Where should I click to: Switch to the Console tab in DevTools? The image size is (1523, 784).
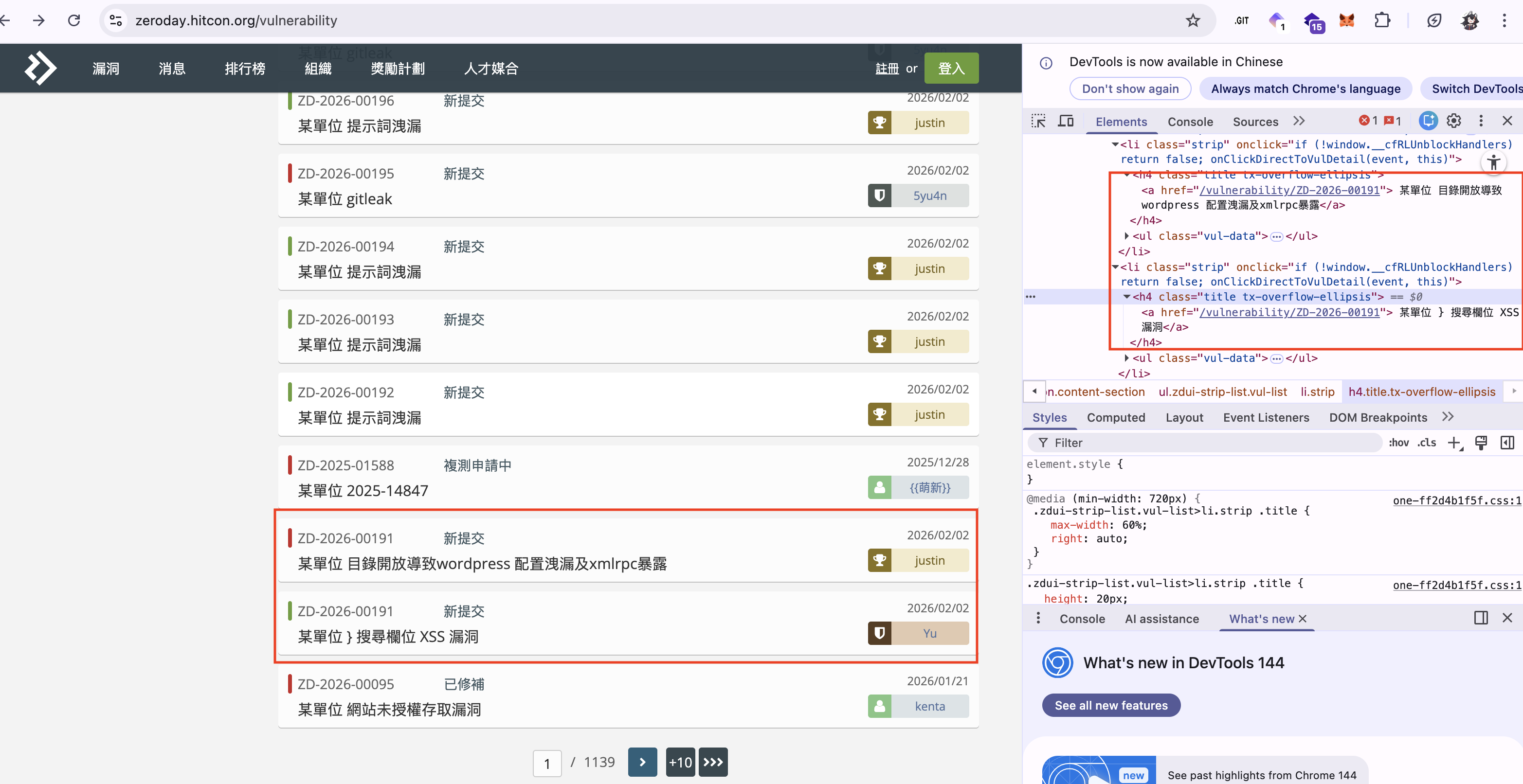[x=1190, y=122]
